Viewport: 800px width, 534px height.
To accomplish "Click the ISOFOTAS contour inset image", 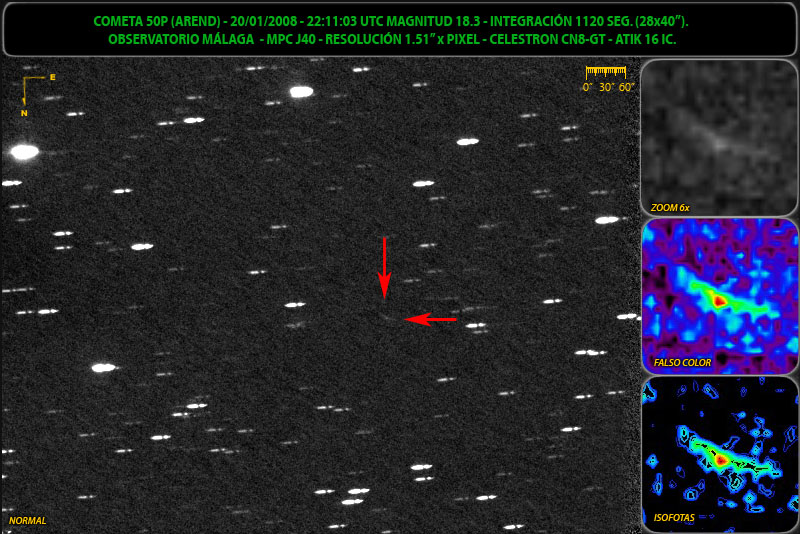I will pos(719,454).
